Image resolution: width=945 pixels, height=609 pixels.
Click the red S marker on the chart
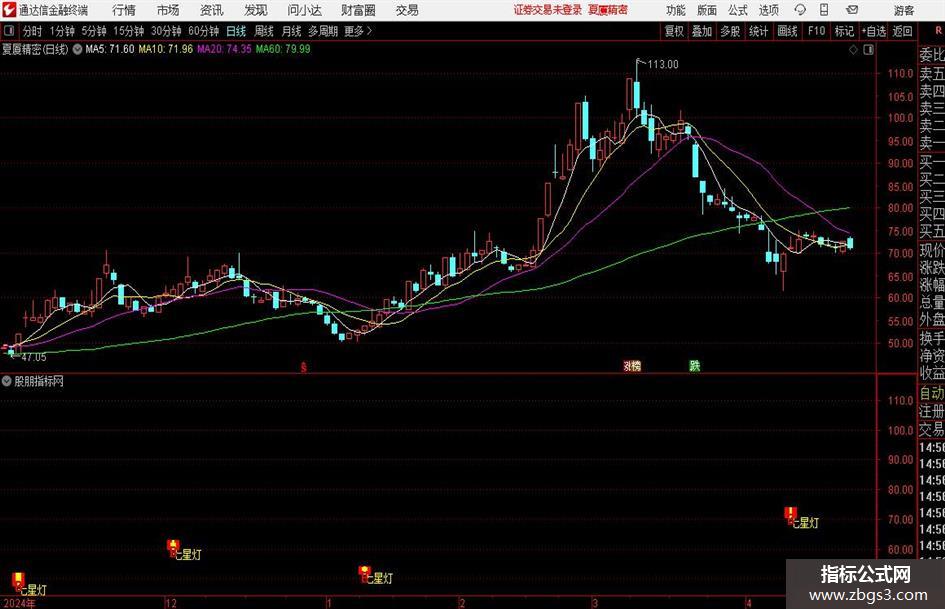click(304, 367)
